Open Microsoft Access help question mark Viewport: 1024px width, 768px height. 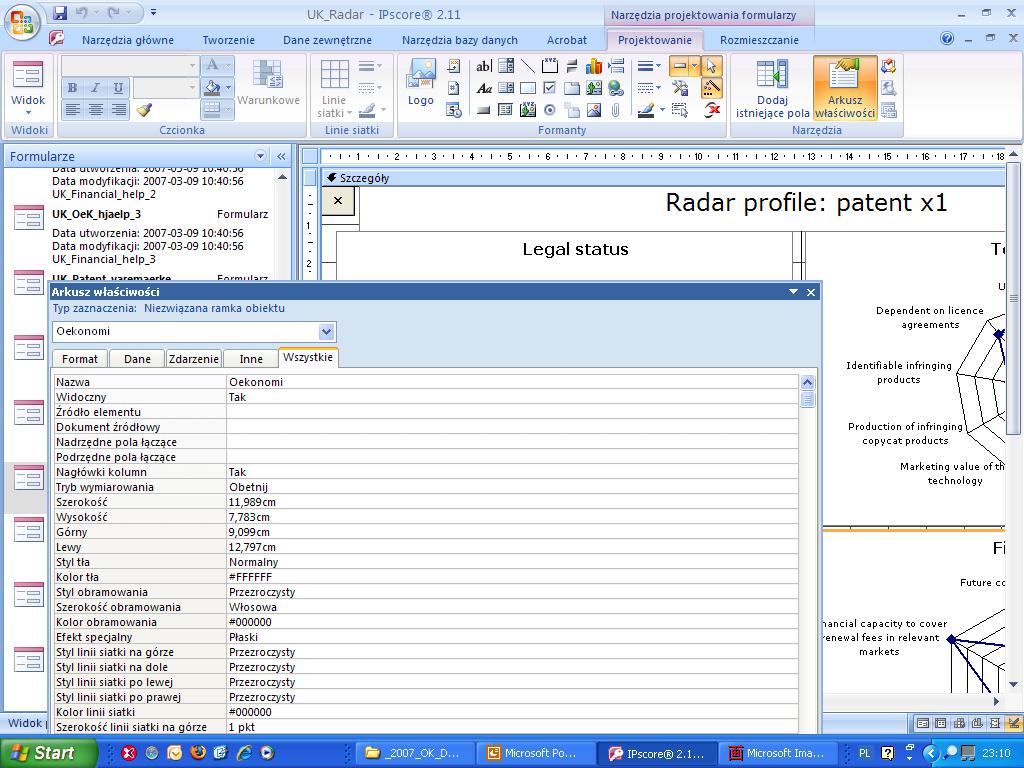(947, 39)
